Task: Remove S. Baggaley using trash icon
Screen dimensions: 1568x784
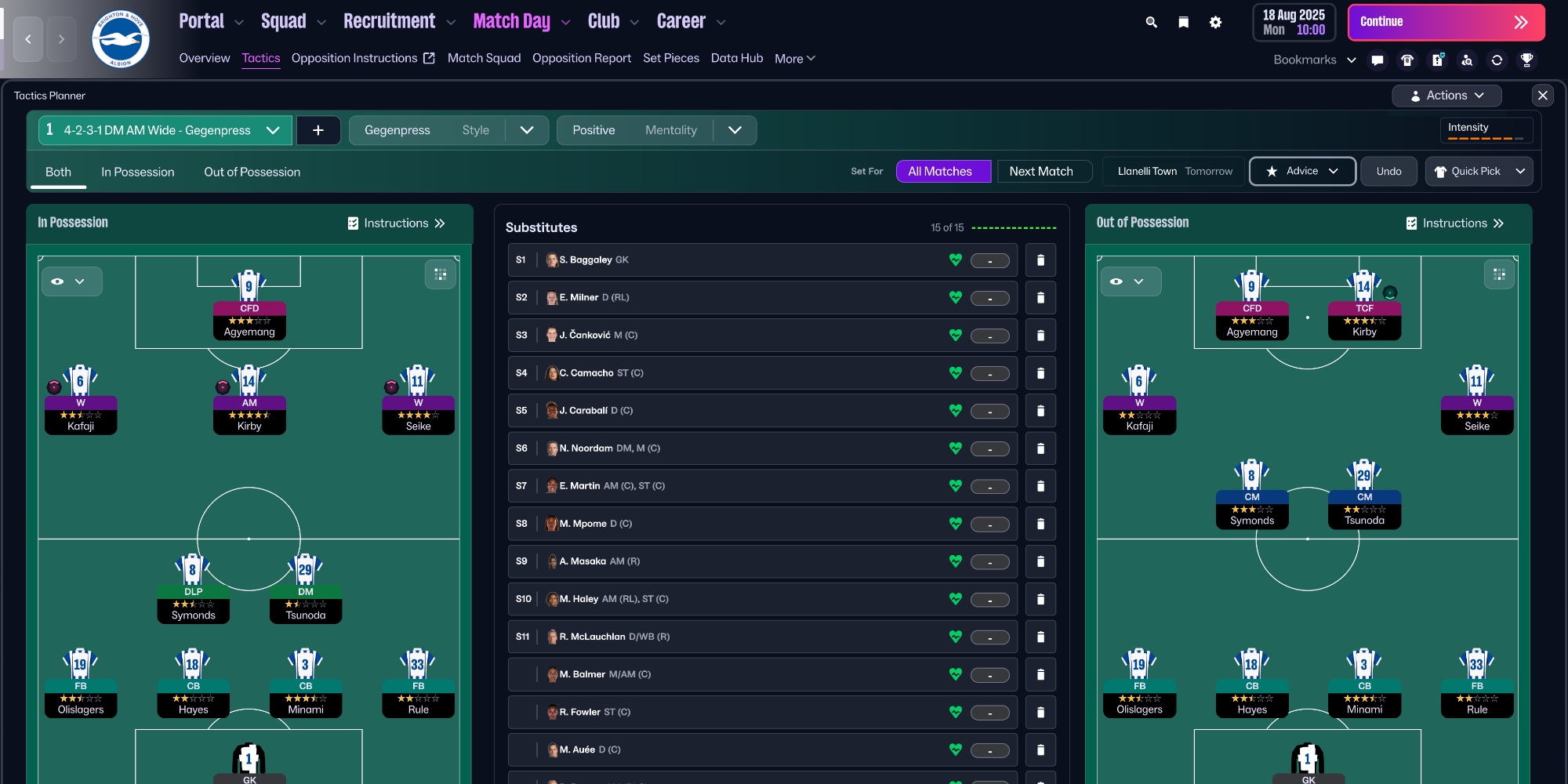Action: [x=1040, y=260]
